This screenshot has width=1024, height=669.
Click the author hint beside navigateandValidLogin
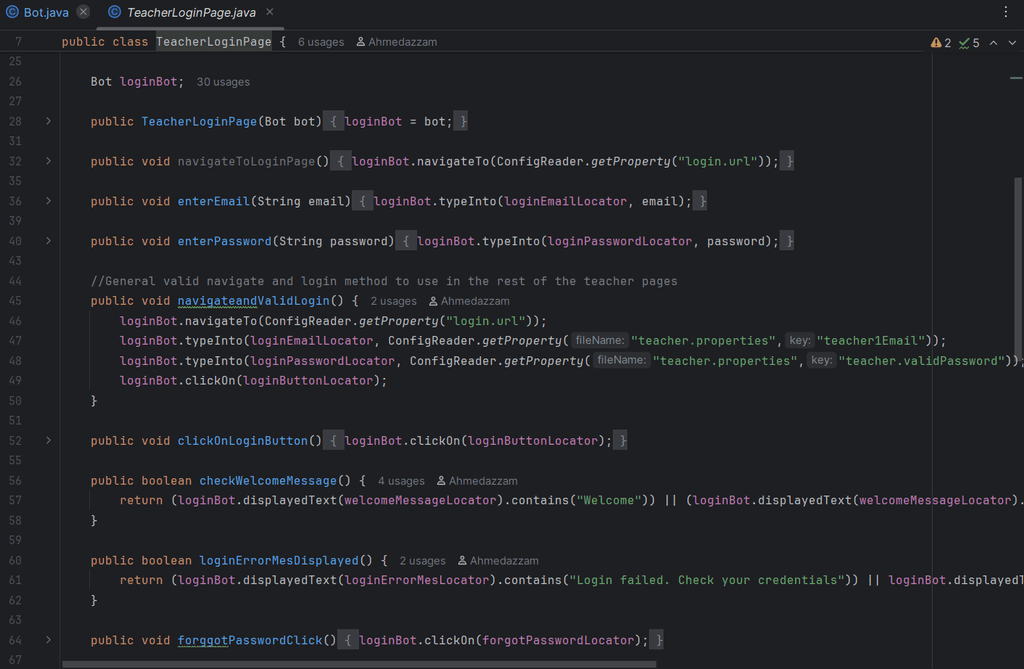point(469,301)
